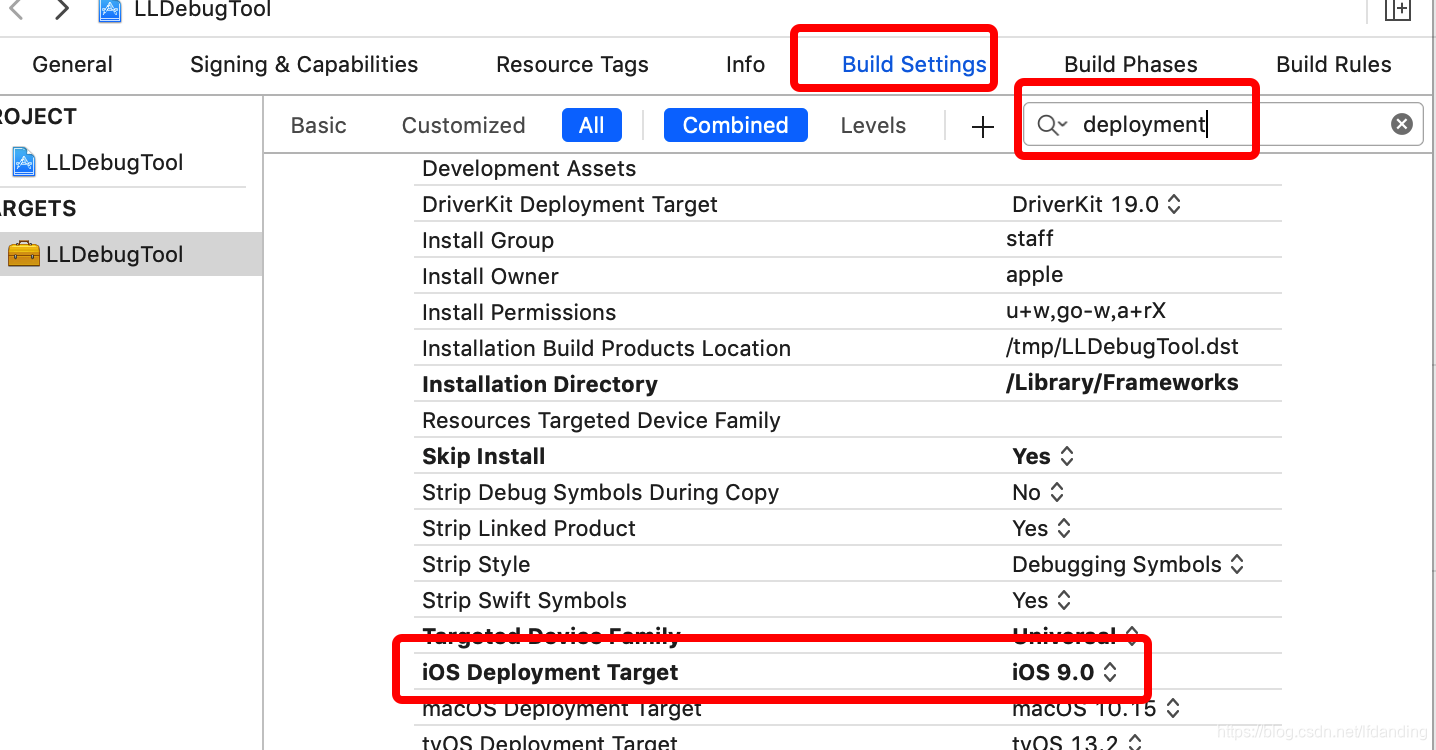Click the /tmp/LLDebugTool.dst value
Viewport: 1436px width, 750px height.
(1122, 346)
